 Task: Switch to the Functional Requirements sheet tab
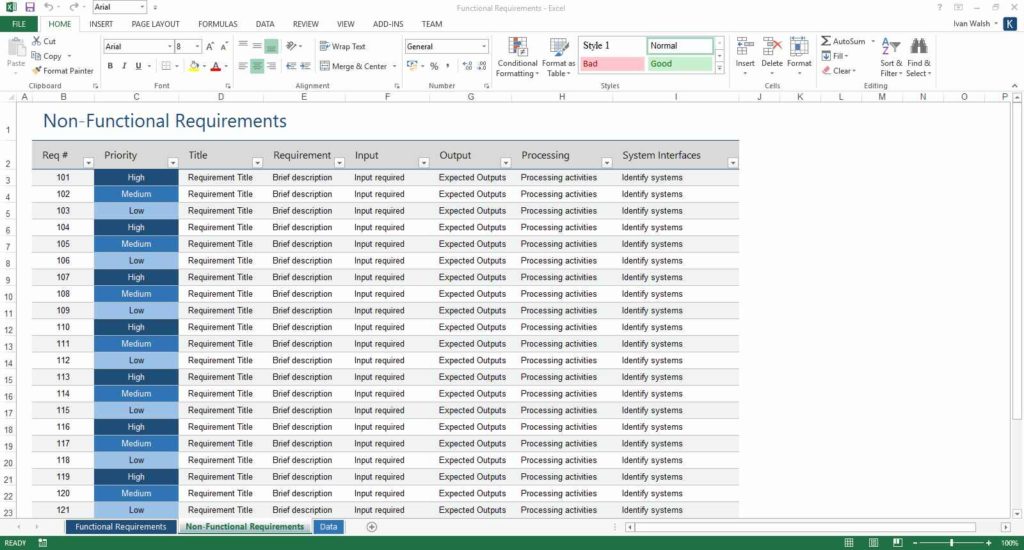(x=120, y=527)
